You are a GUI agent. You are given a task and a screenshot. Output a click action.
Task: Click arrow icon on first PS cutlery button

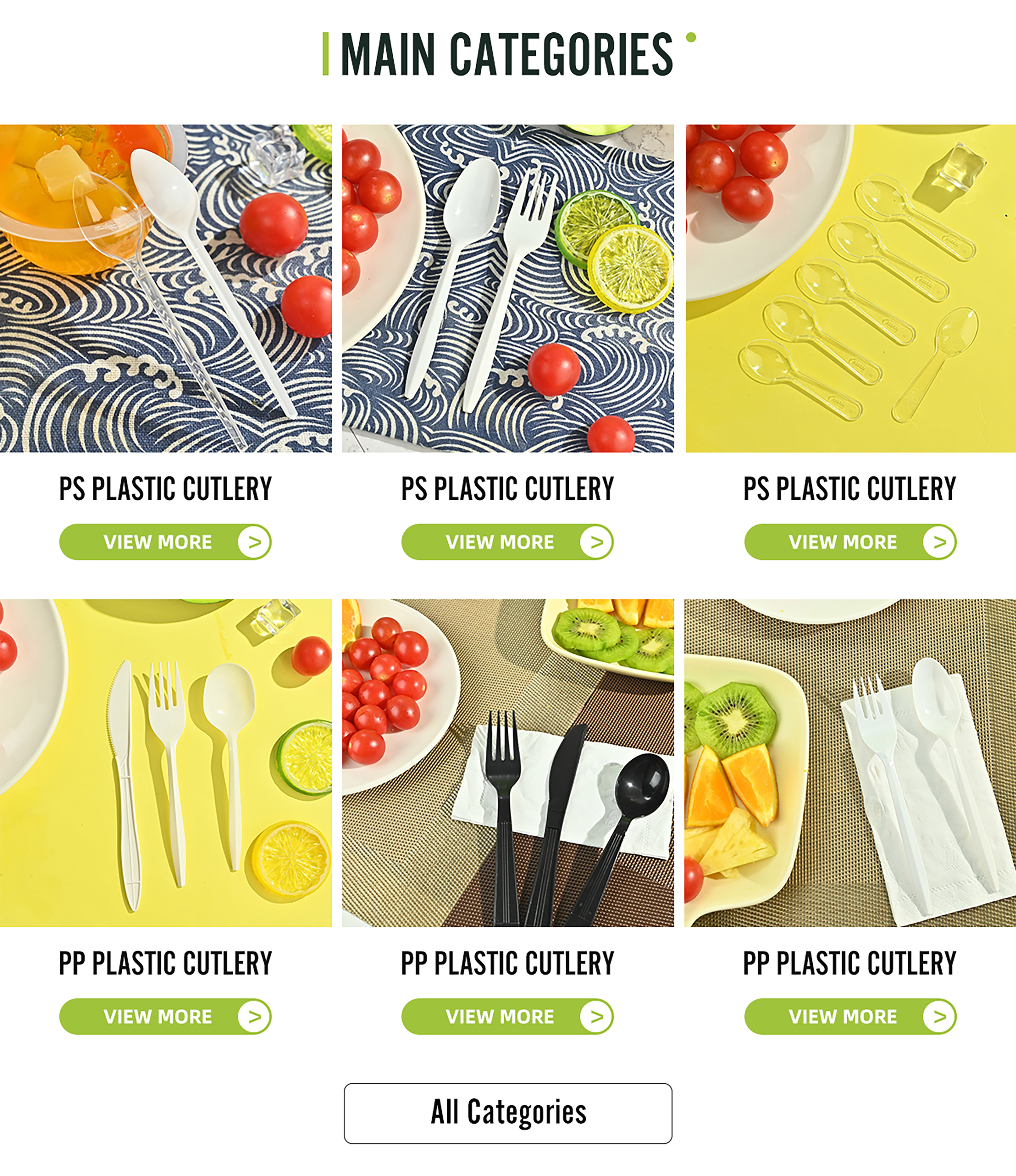pos(254,542)
